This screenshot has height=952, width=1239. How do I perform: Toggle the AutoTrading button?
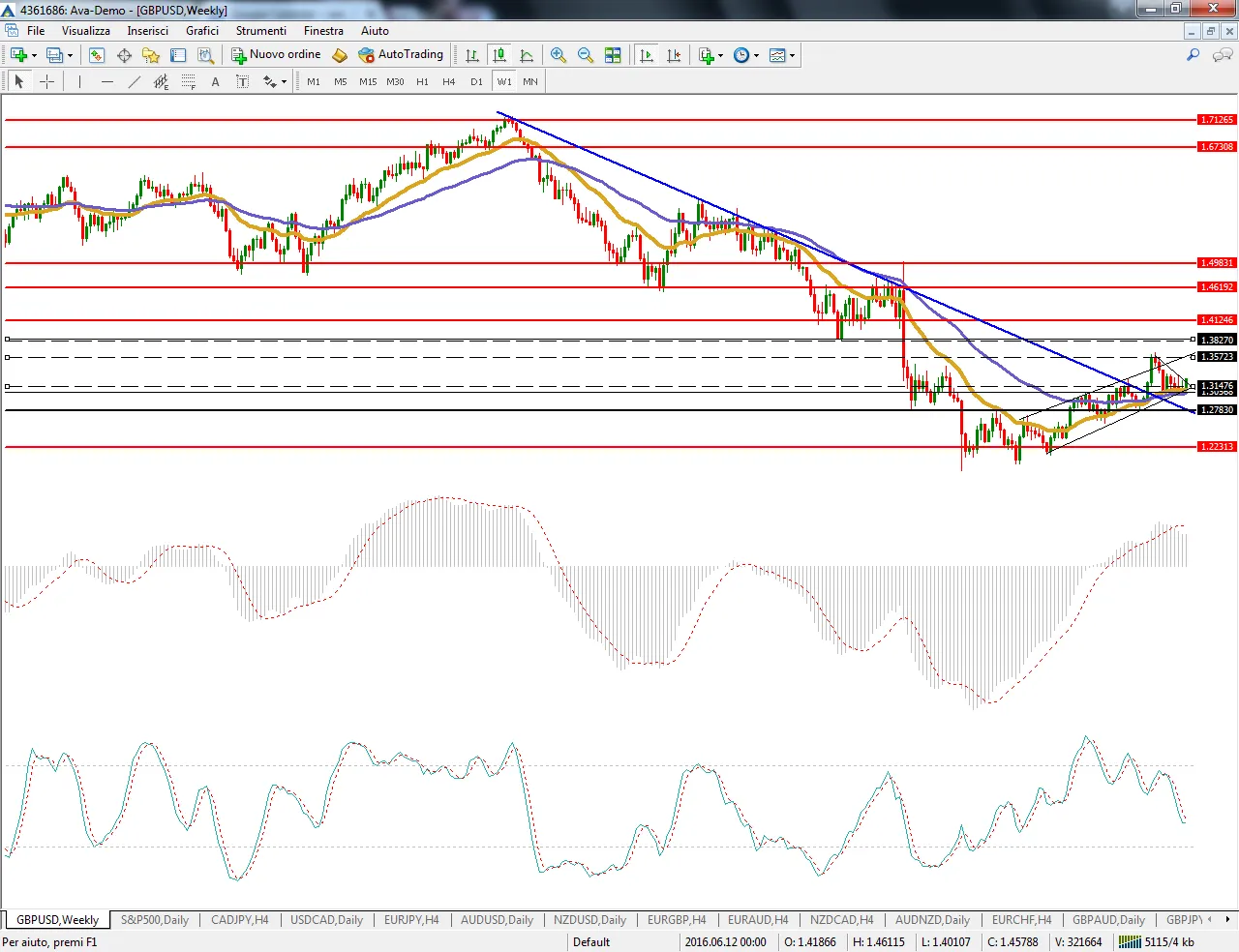tap(401, 55)
